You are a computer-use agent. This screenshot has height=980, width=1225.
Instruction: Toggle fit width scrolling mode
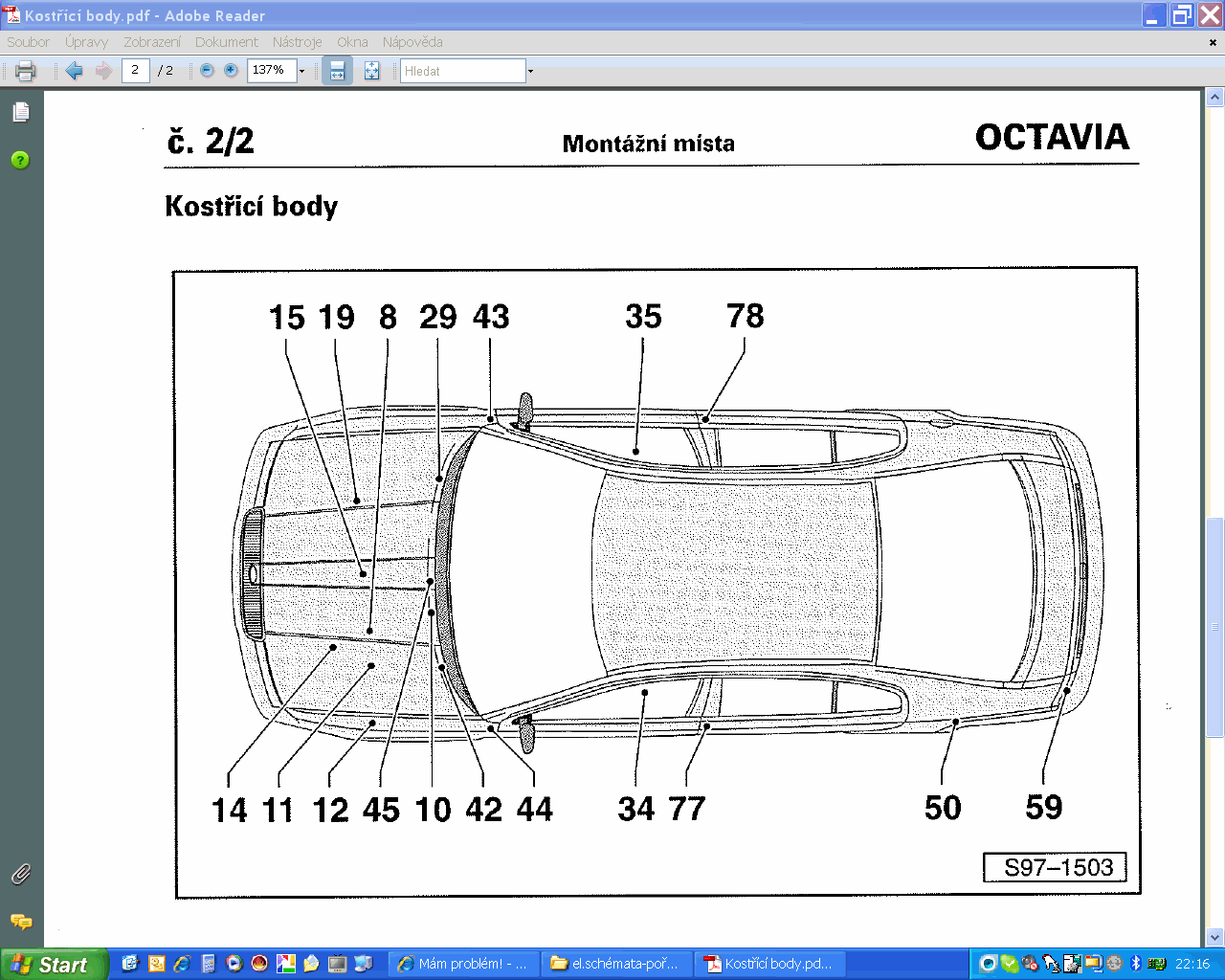tap(337, 71)
